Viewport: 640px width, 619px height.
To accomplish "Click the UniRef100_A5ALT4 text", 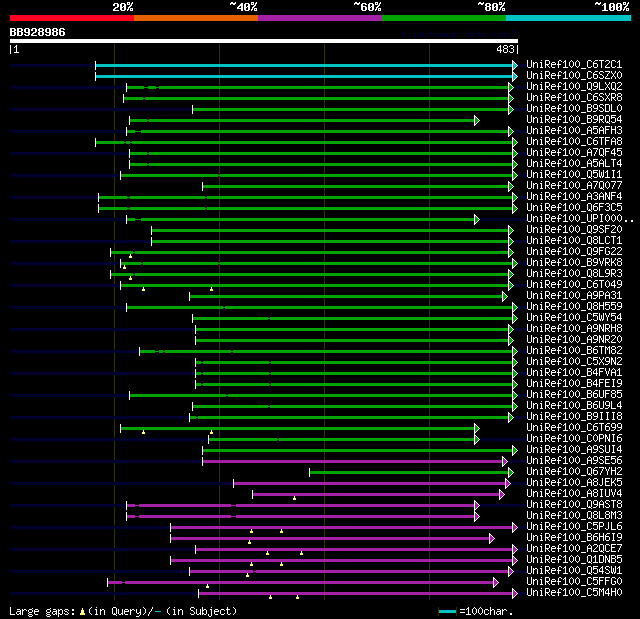I will (574, 164).
